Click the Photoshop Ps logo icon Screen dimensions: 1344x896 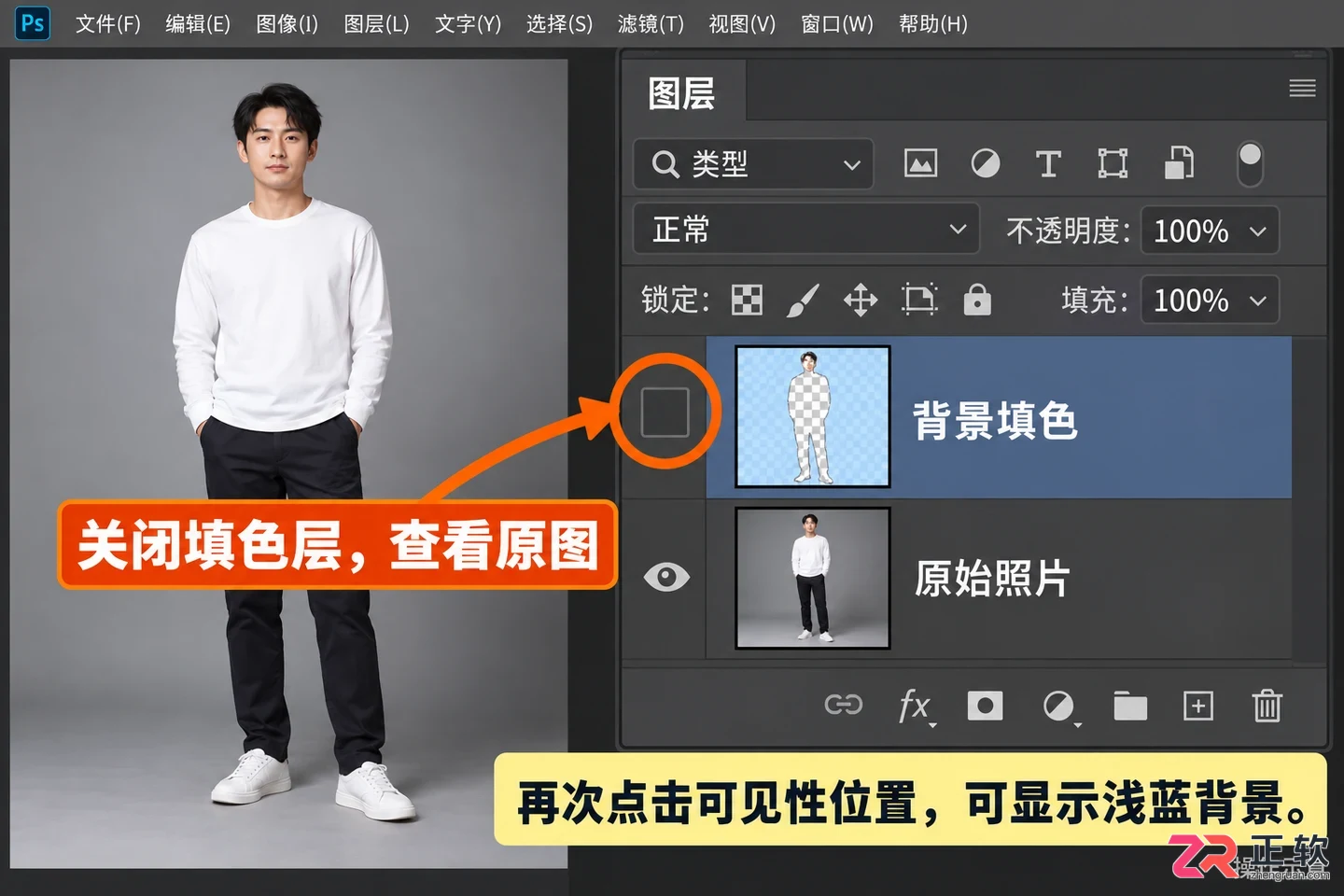point(33,23)
